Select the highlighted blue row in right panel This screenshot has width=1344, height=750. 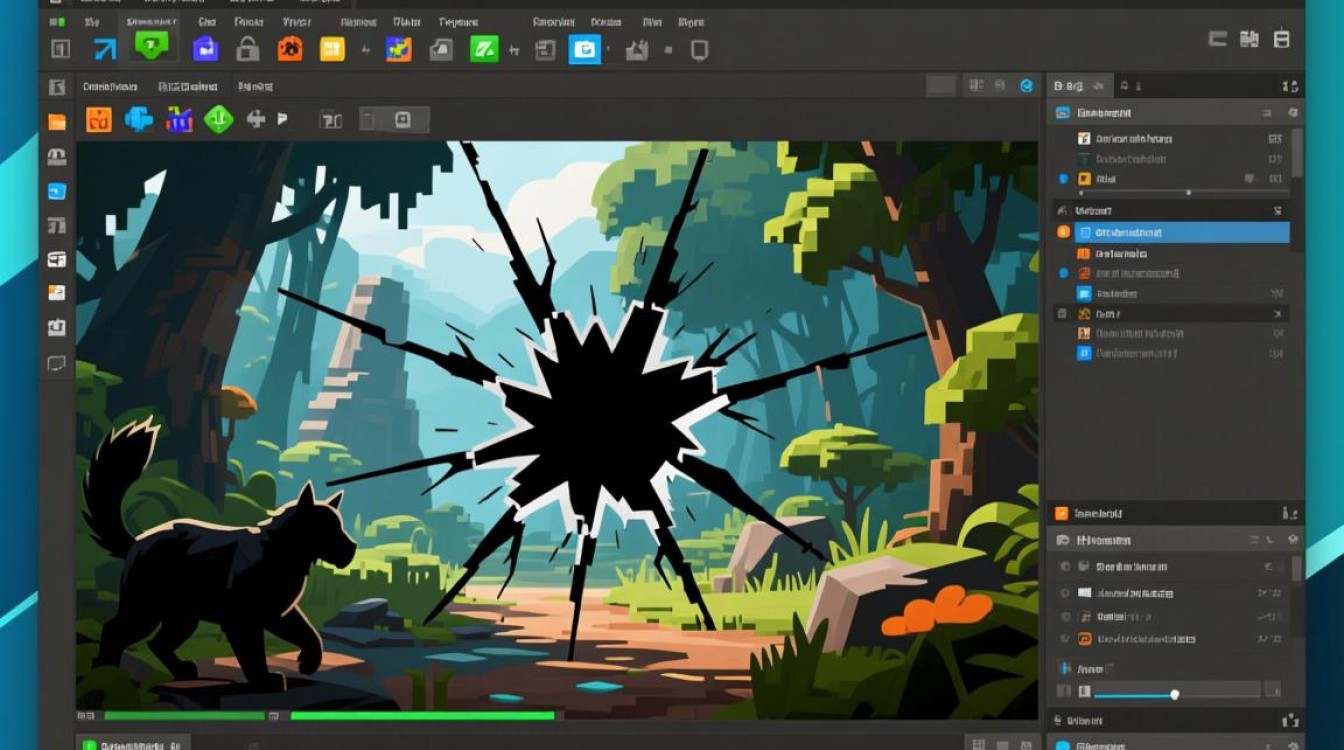click(1181, 233)
